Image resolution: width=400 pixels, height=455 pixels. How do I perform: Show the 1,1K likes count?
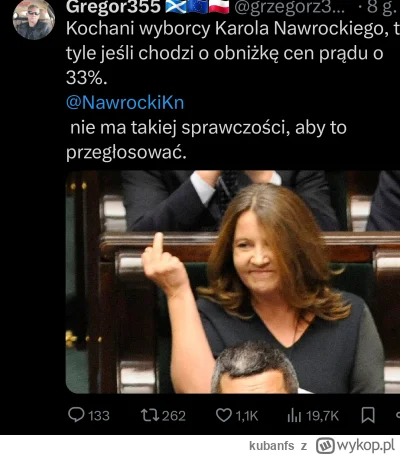coord(247,416)
